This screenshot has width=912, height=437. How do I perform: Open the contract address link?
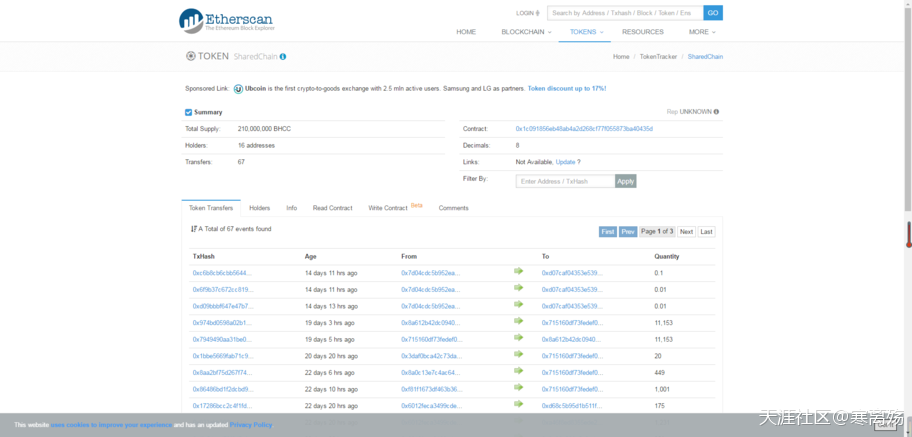pos(584,129)
